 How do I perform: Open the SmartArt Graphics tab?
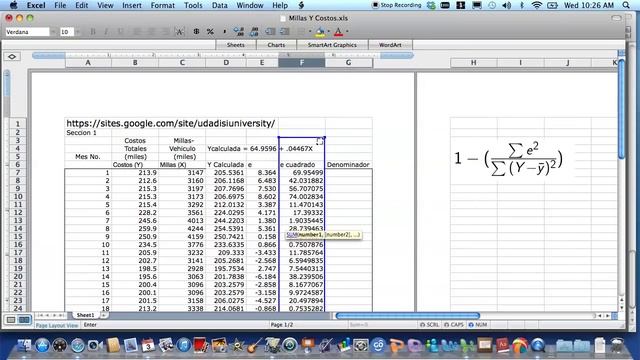[x=332, y=45]
